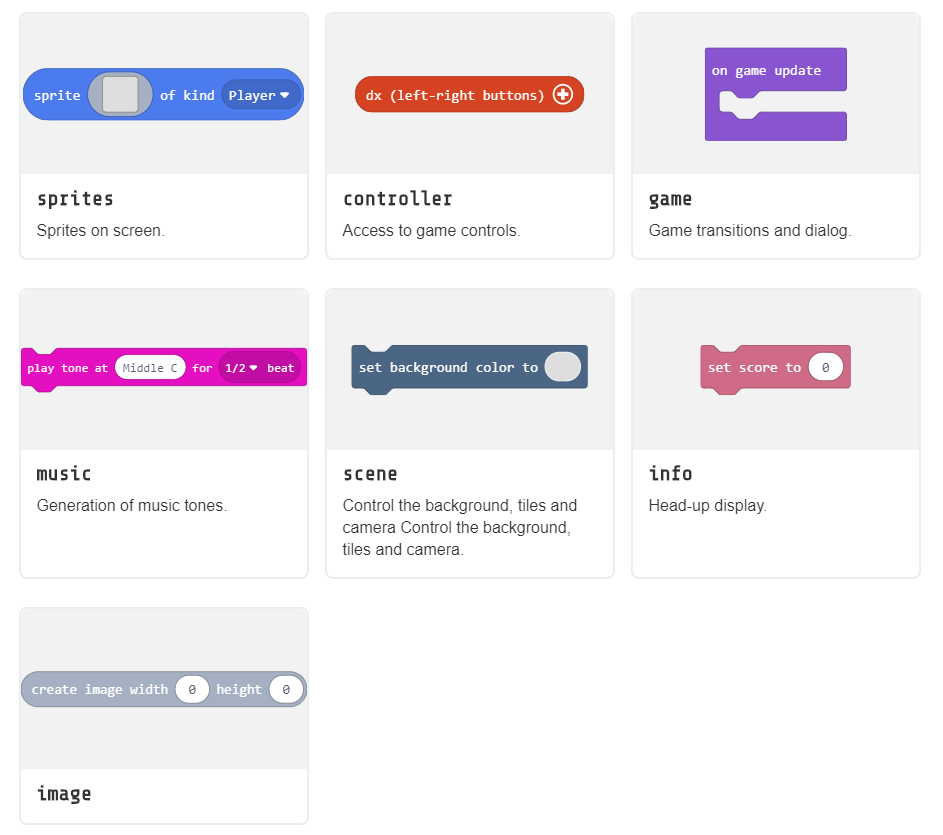Click the image width value field
This screenshot has height=835, width=943.
192,689
